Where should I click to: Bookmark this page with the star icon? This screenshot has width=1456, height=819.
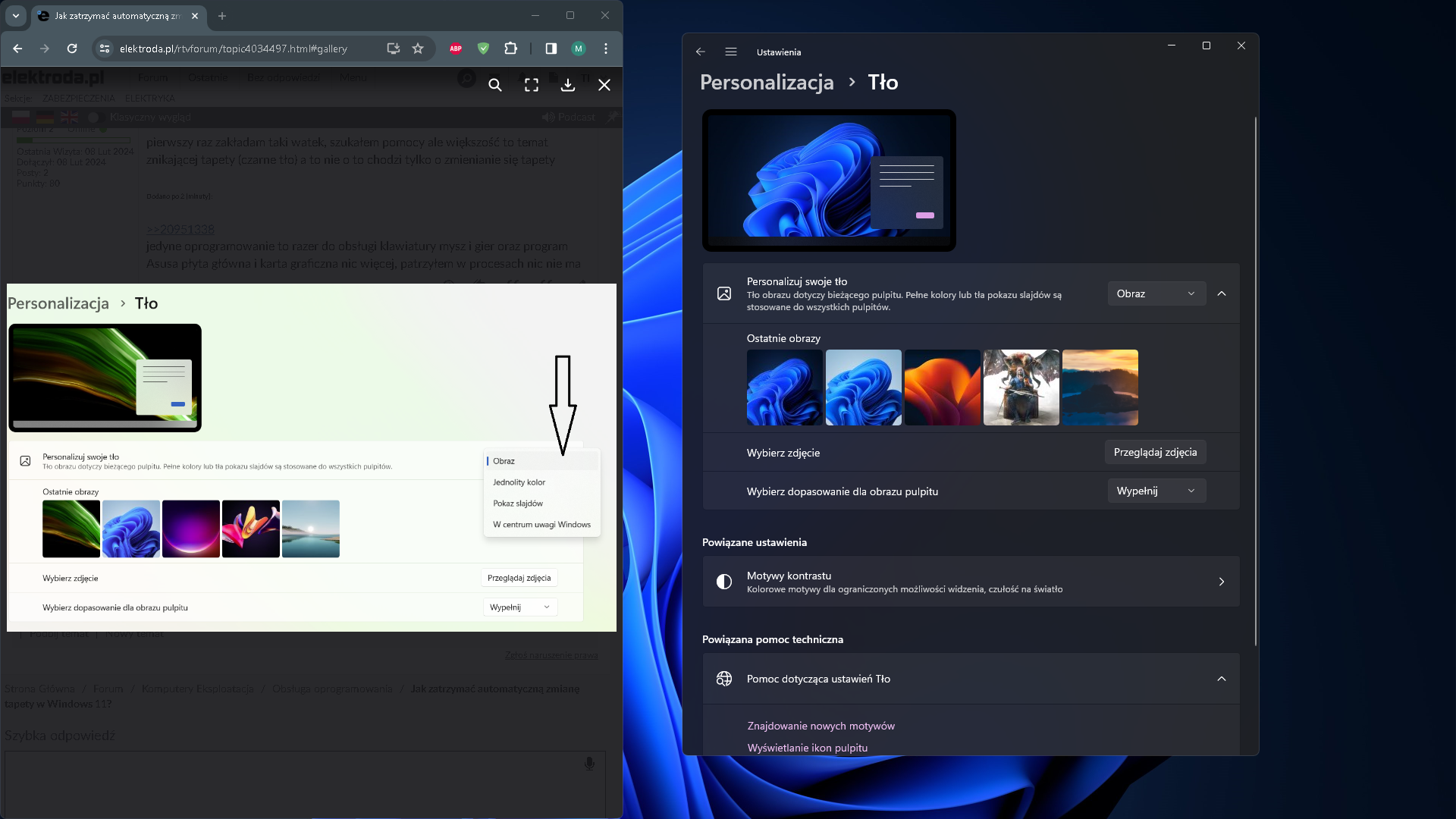click(x=418, y=49)
